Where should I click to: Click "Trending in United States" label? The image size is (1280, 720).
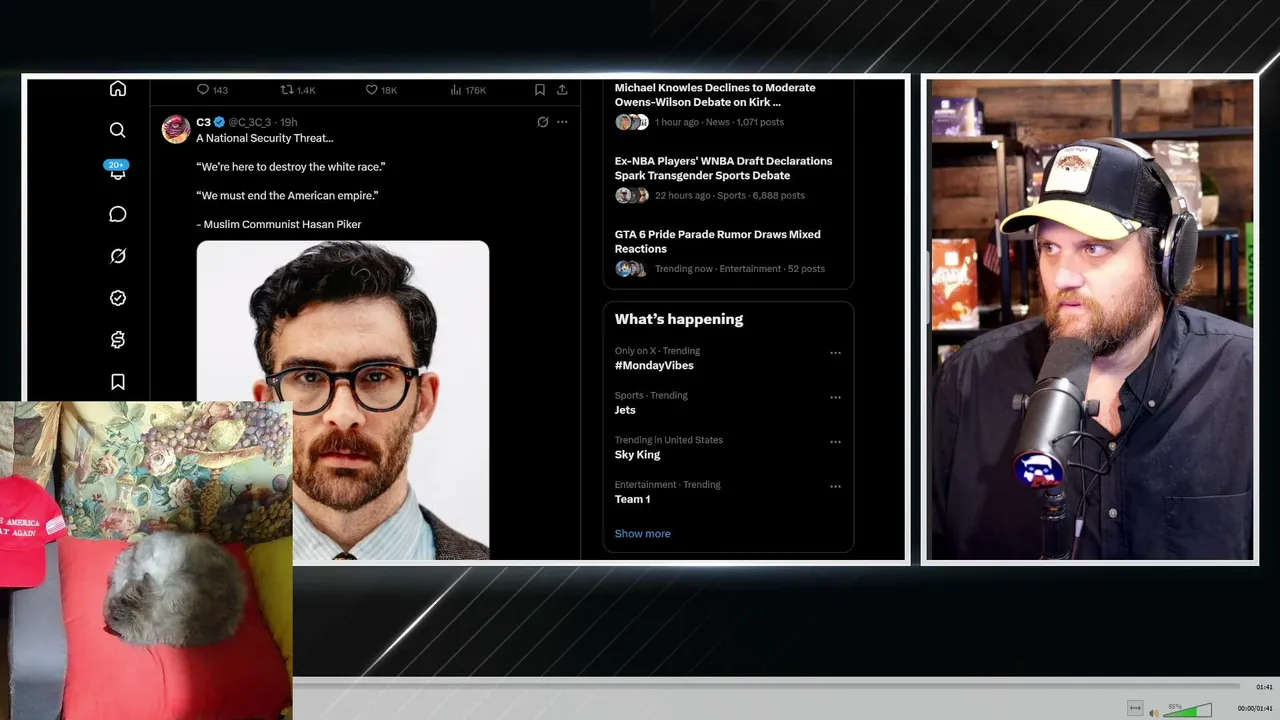click(x=669, y=440)
